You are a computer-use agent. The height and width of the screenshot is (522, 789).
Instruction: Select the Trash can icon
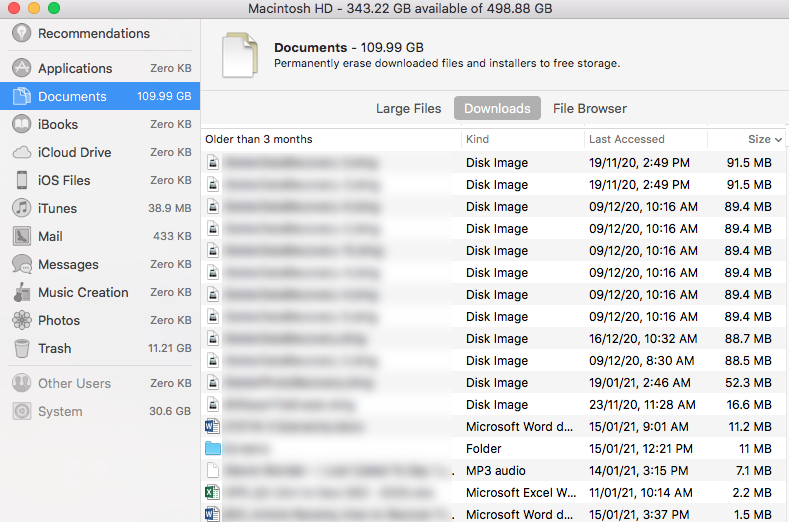(22, 348)
